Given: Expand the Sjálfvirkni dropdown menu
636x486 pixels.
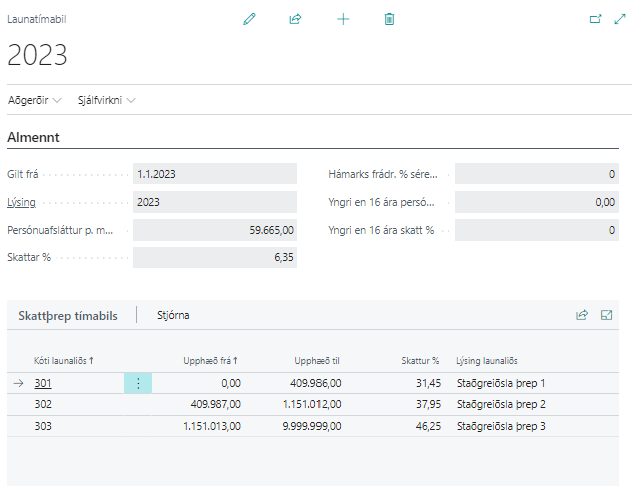Looking at the screenshot, I should point(106,100).
